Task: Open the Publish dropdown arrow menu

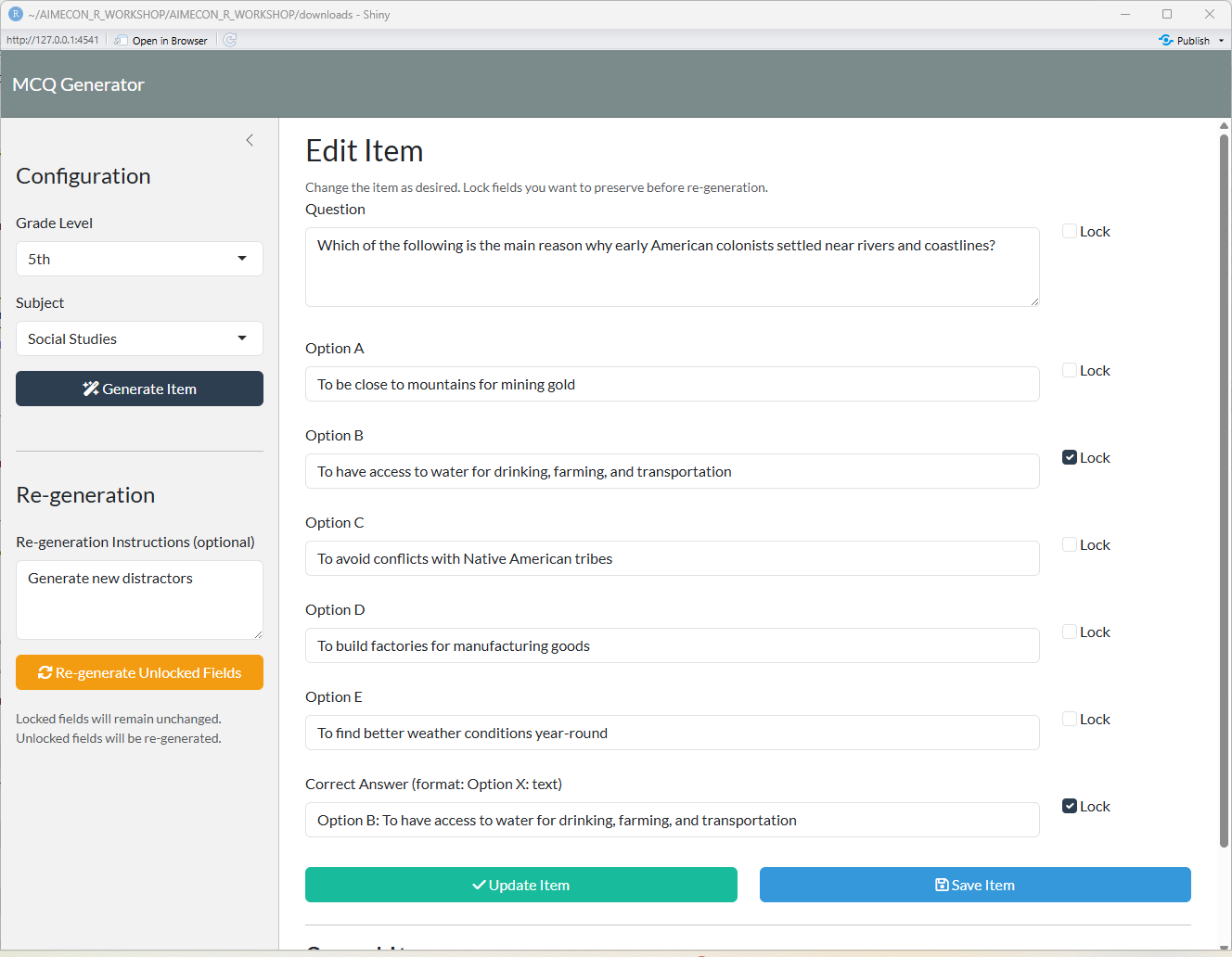Action: coord(1221,40)
